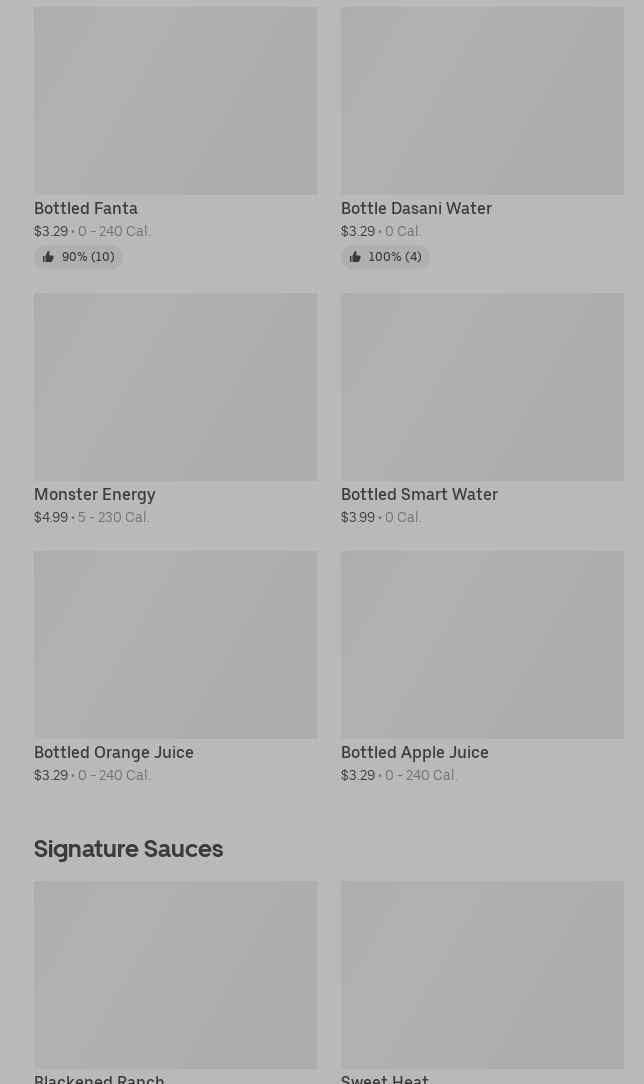Select the Blackened Ranch sauce image
644x1084 pixels.
175,974
